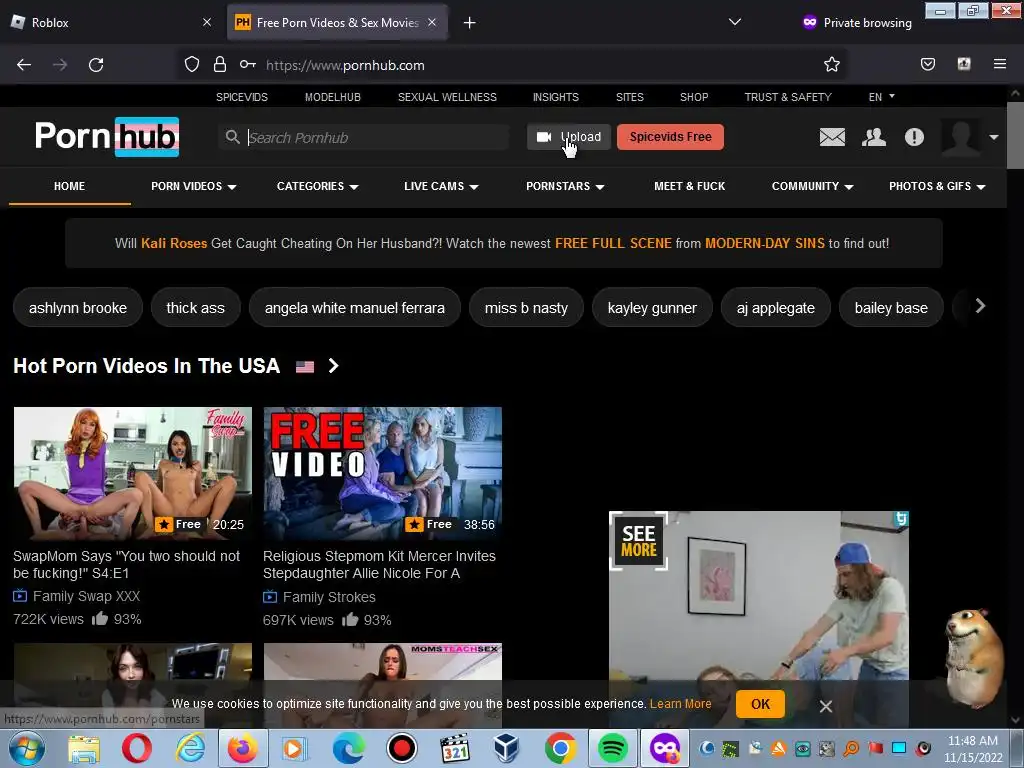1024x768 pixels.
Task: Dismiss the cookie banner with X
Action: pos(825,706)
